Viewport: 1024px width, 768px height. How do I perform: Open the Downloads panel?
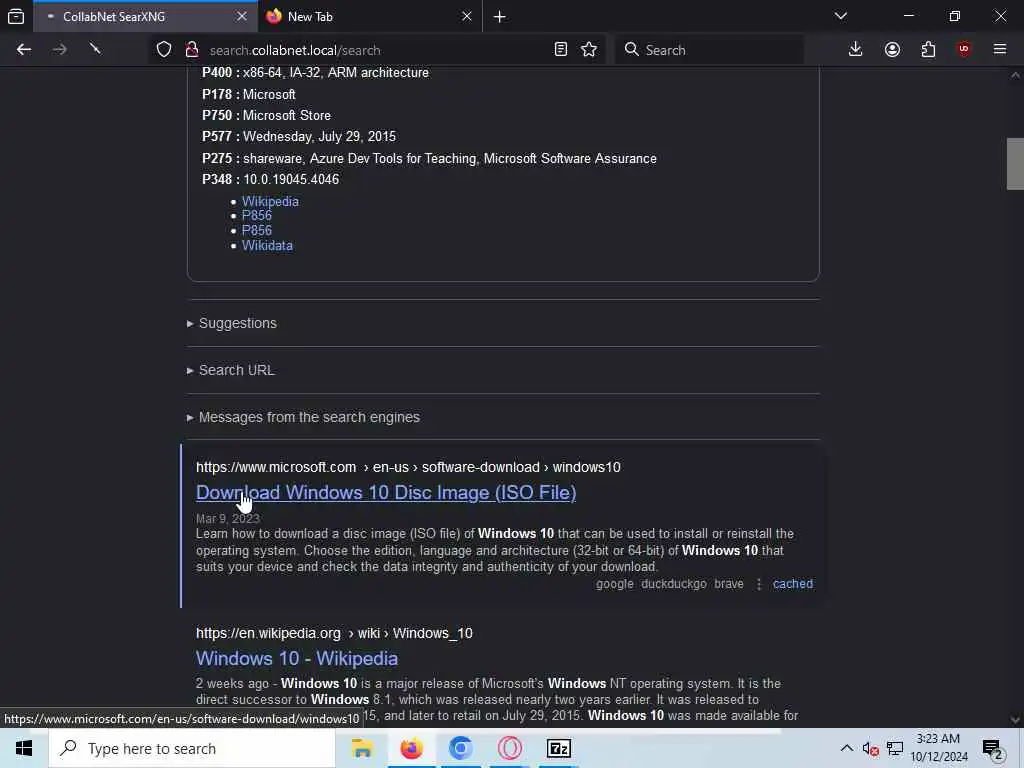(x=855, y=50)
